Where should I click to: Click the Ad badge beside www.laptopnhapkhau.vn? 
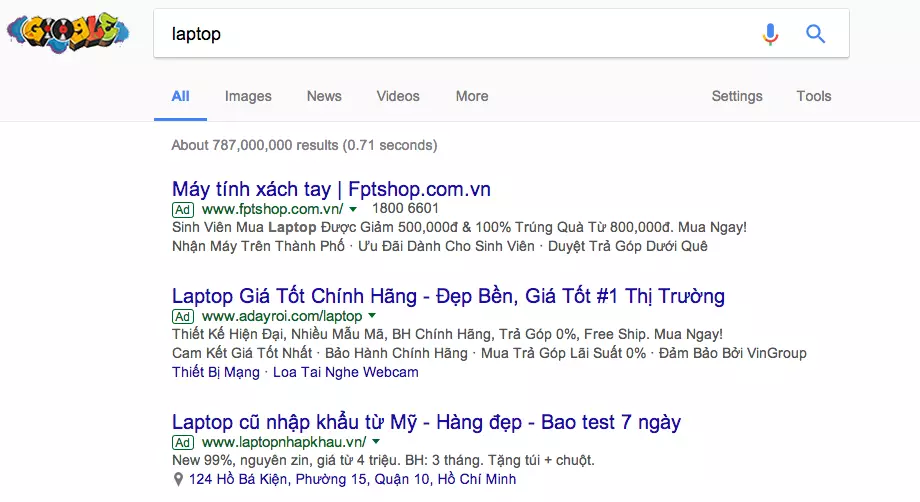pos(182,442)
